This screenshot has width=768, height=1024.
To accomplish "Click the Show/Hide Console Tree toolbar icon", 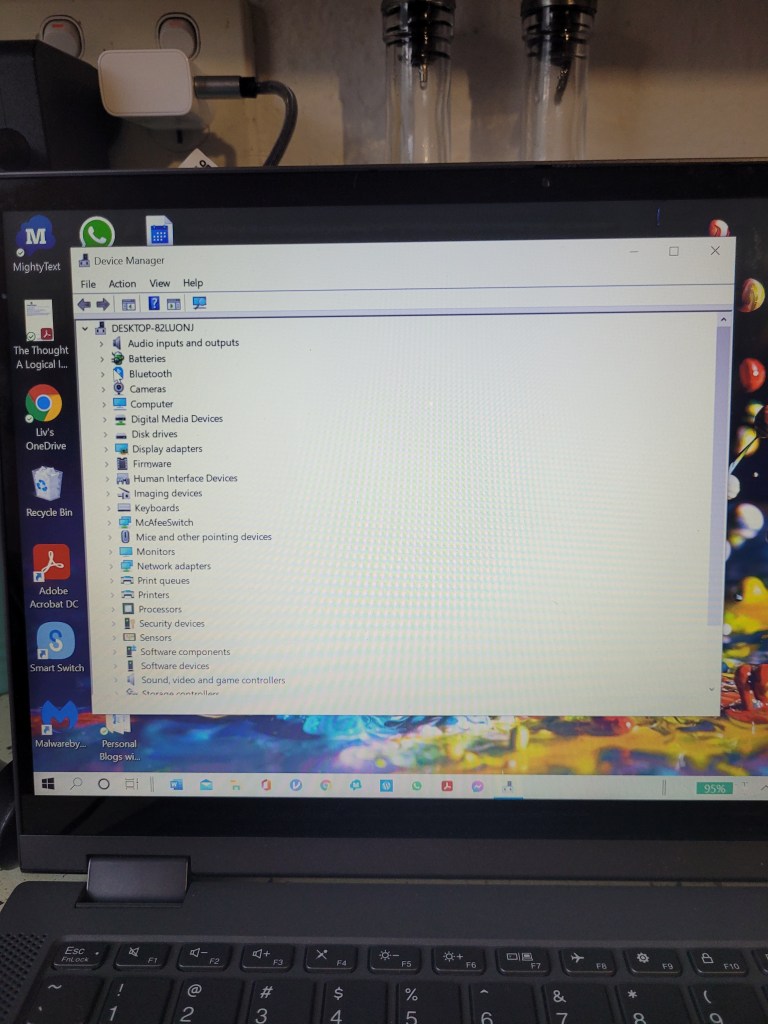I will point(128,304).
